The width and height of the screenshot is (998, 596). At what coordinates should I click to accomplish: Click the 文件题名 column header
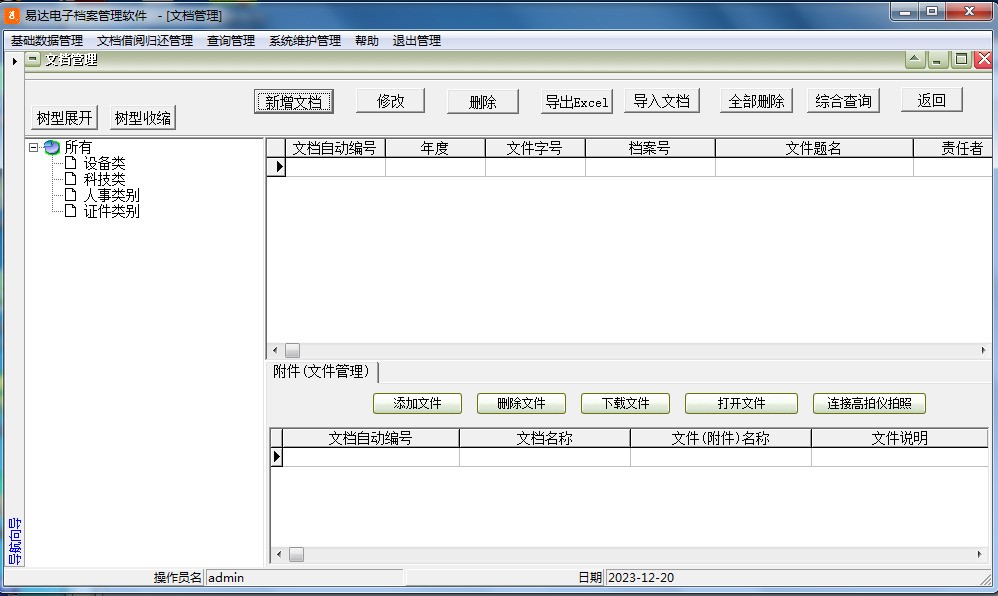coord(813,148)
